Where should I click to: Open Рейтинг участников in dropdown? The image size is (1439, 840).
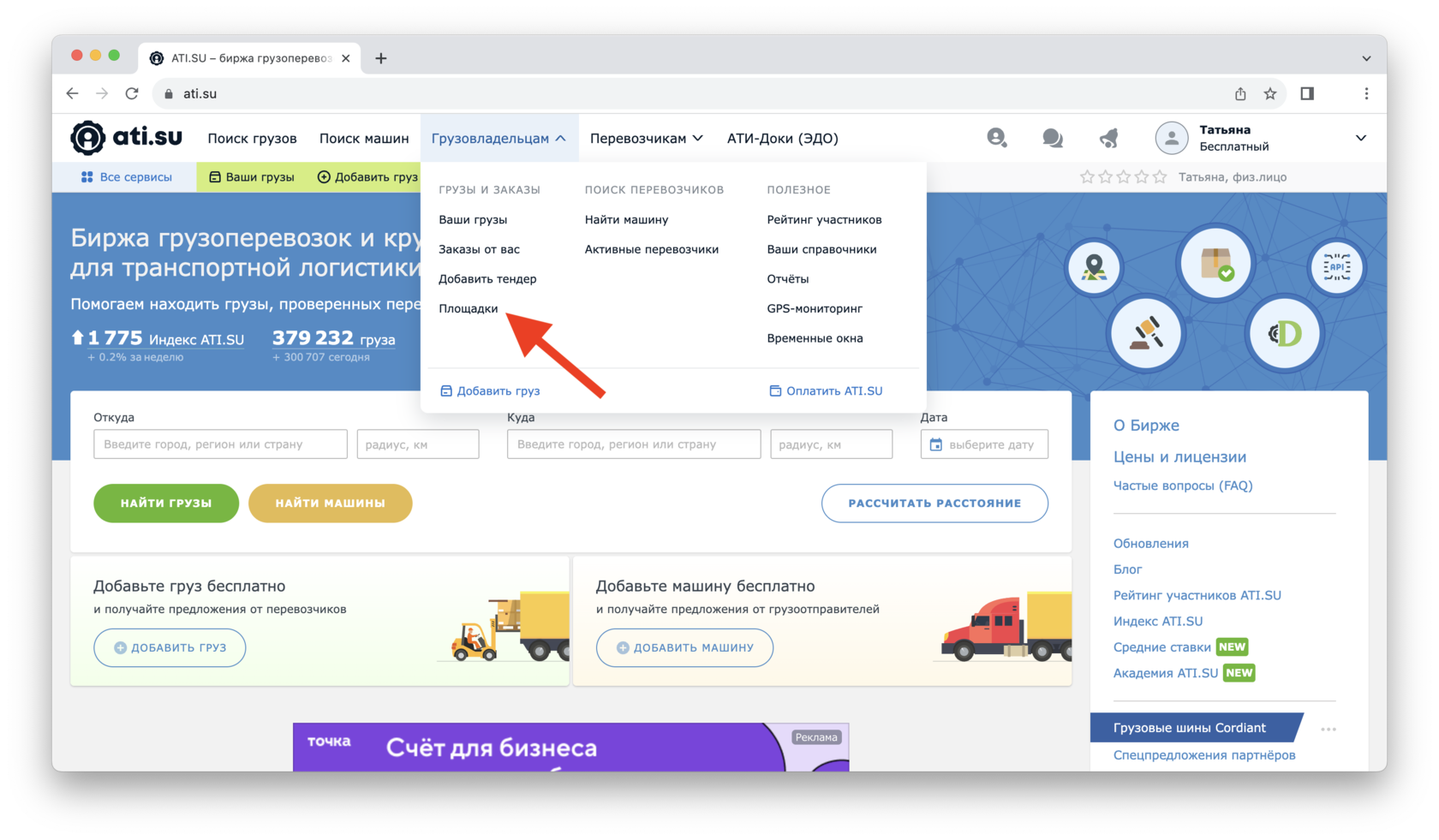(x=824, y=219)
